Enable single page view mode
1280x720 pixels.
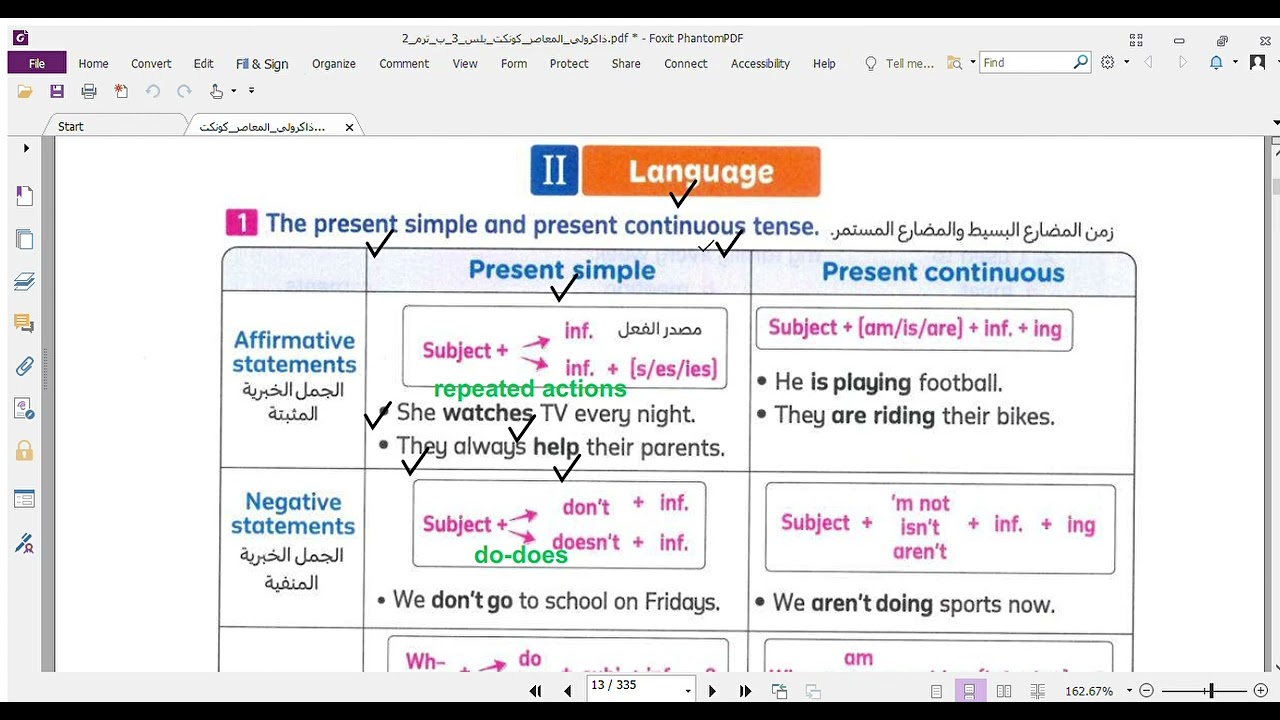936,691
